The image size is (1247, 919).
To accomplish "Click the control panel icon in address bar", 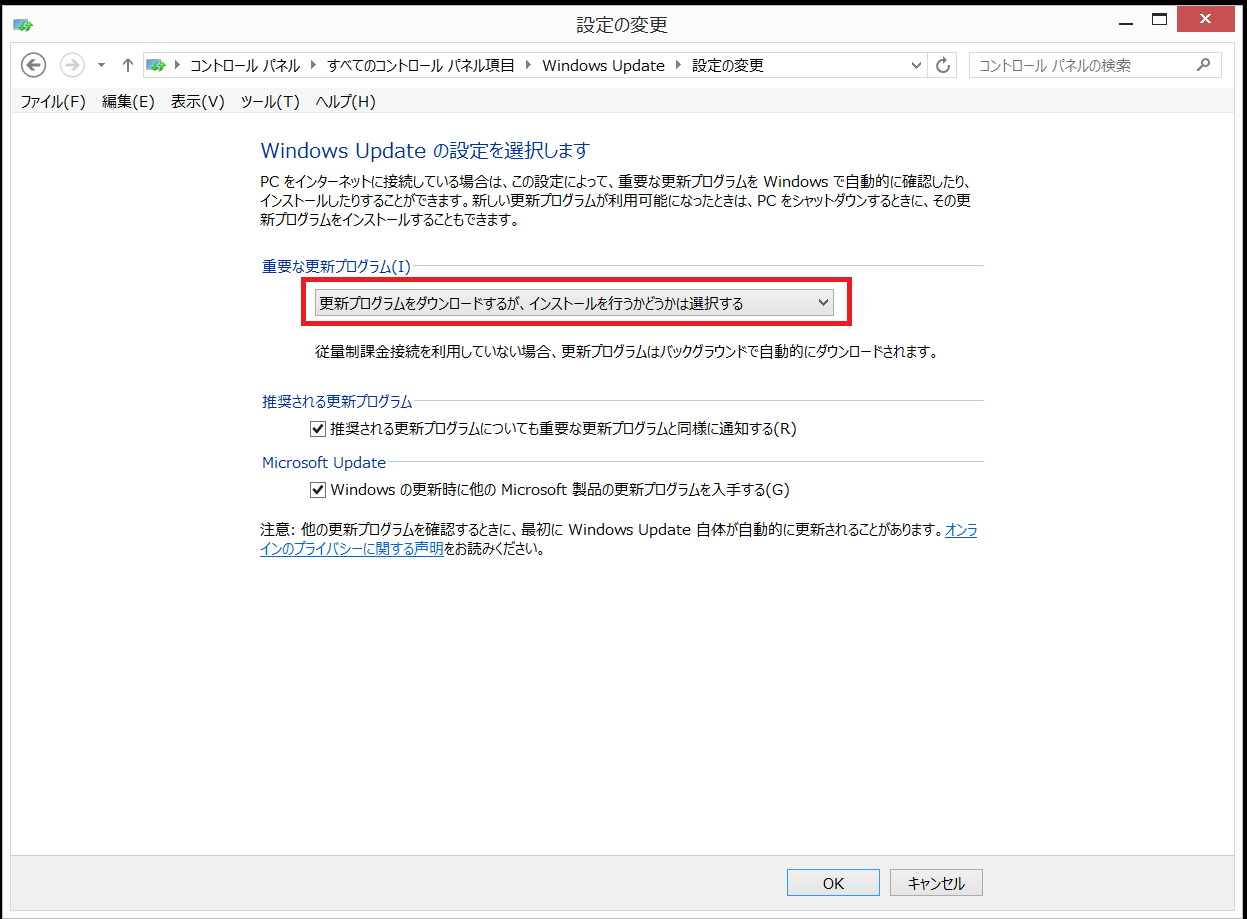I will 157,65.
